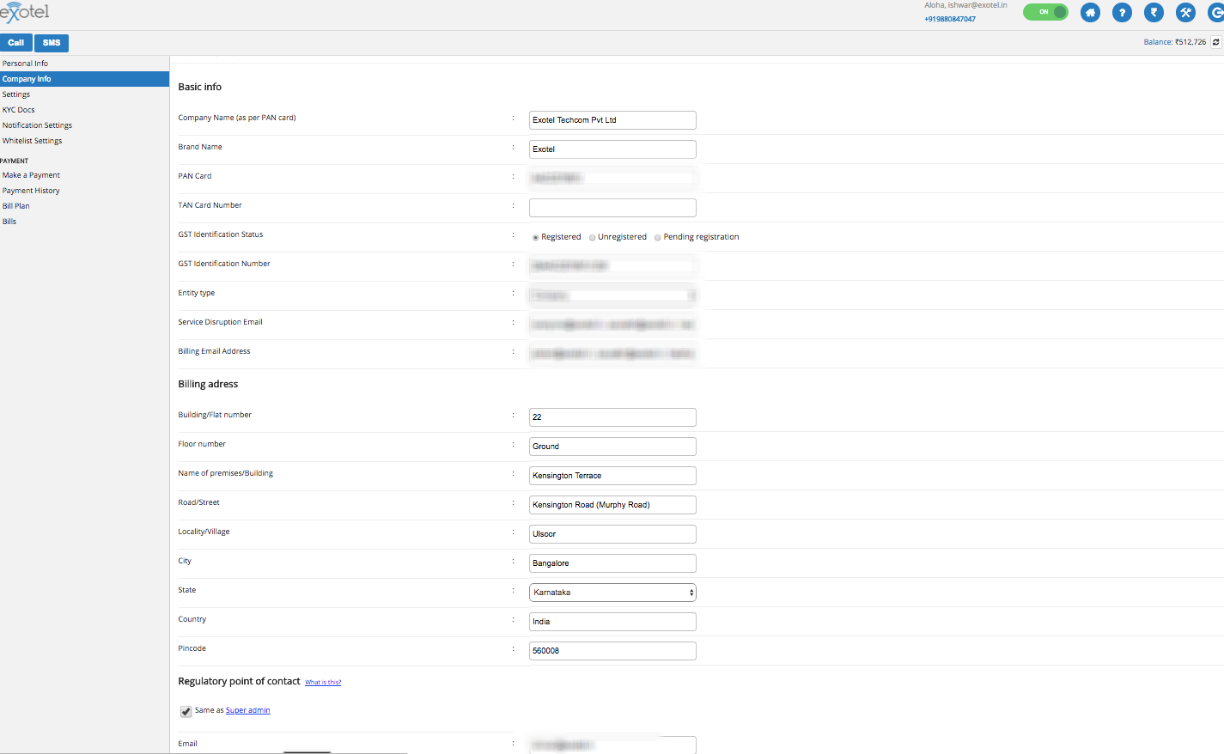The width and height of the screenshot is (1224, 754).
Task: Click the regulatory contact Email field
Action: 612,745
